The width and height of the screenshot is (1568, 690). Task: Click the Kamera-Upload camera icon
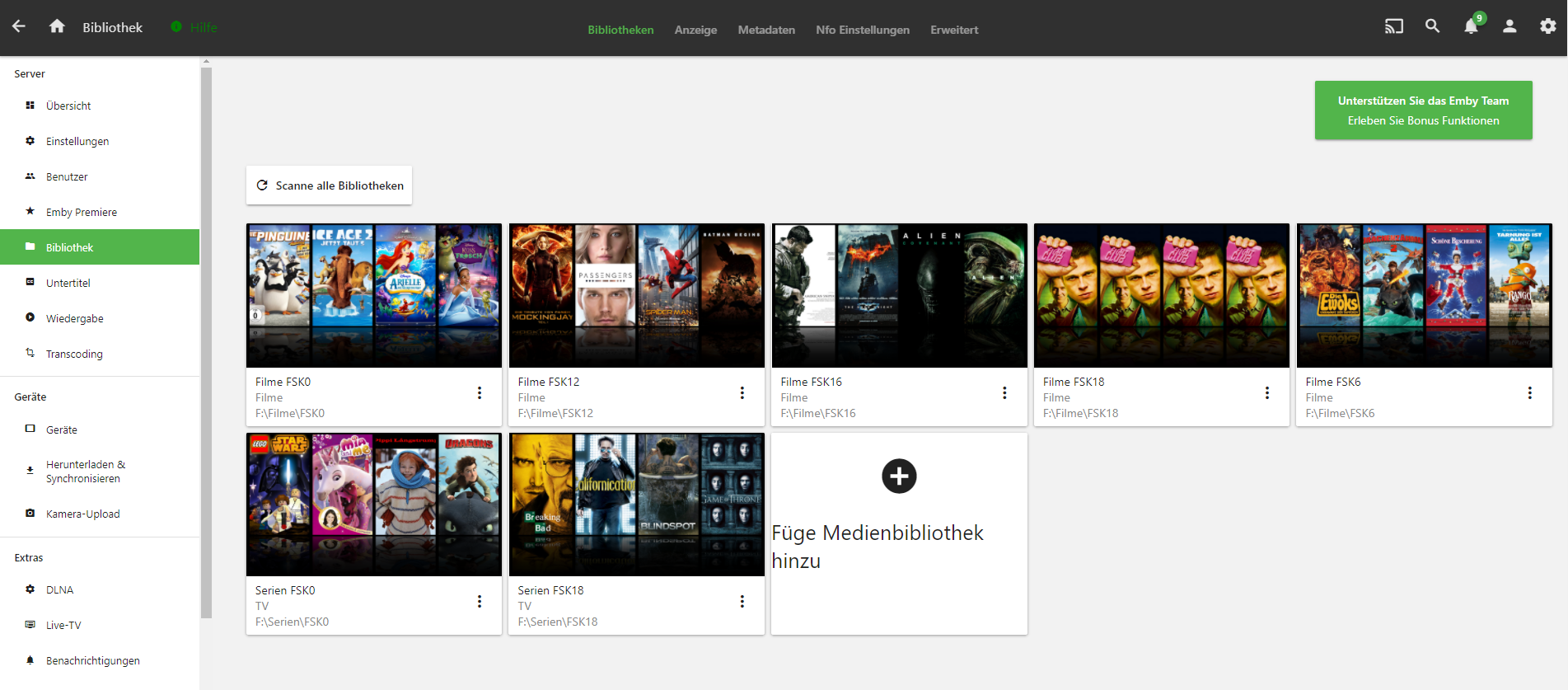point(30,513)
